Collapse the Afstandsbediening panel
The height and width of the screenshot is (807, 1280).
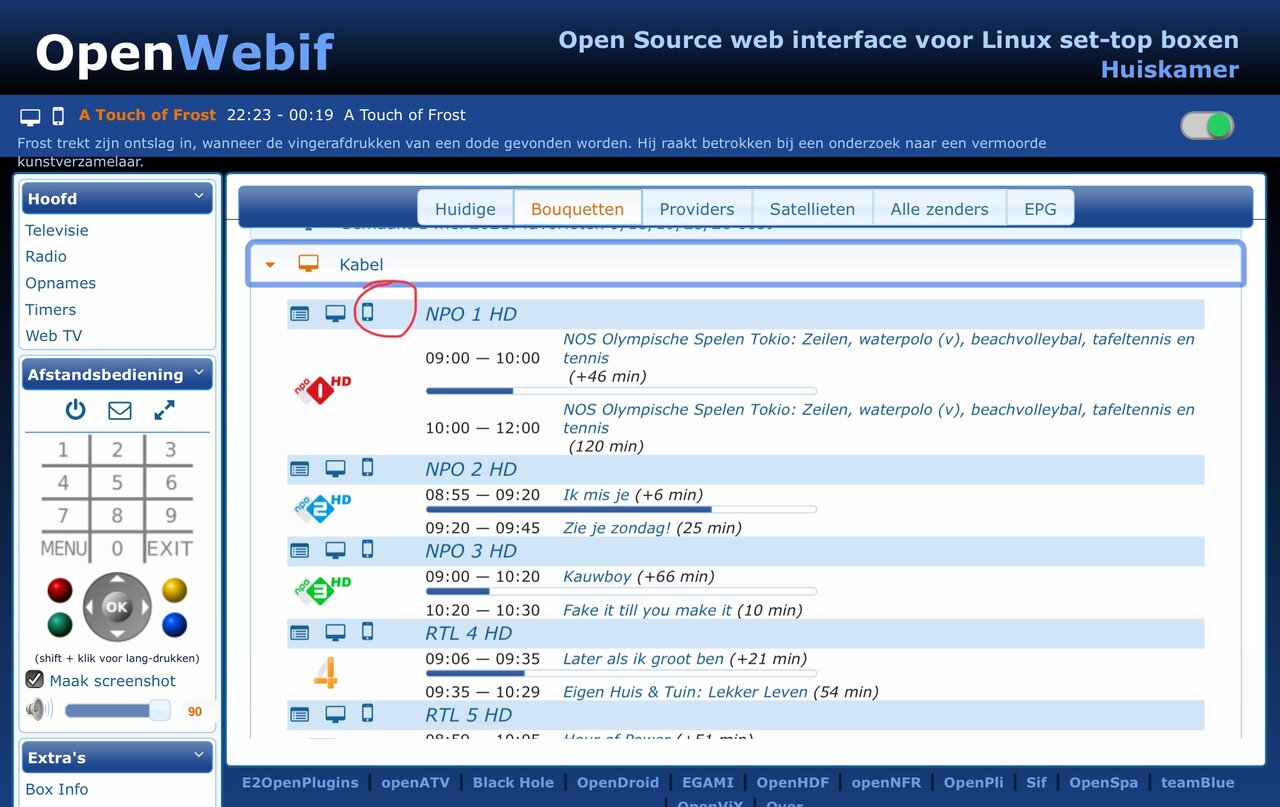click(198, 374)
